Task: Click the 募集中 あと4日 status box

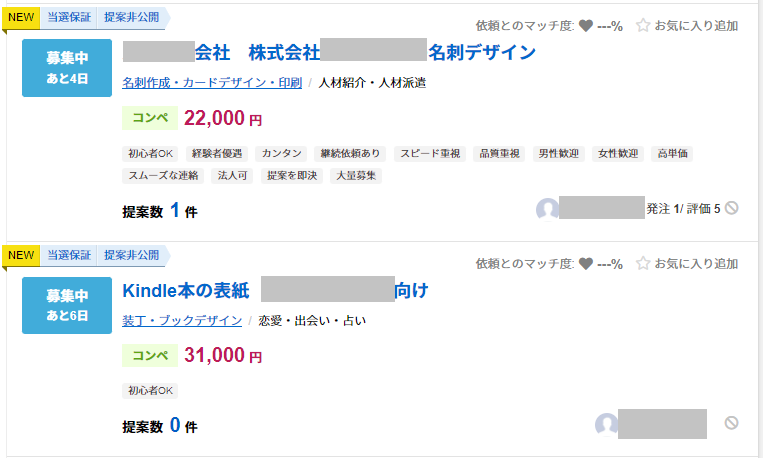Action: [67, 68]
